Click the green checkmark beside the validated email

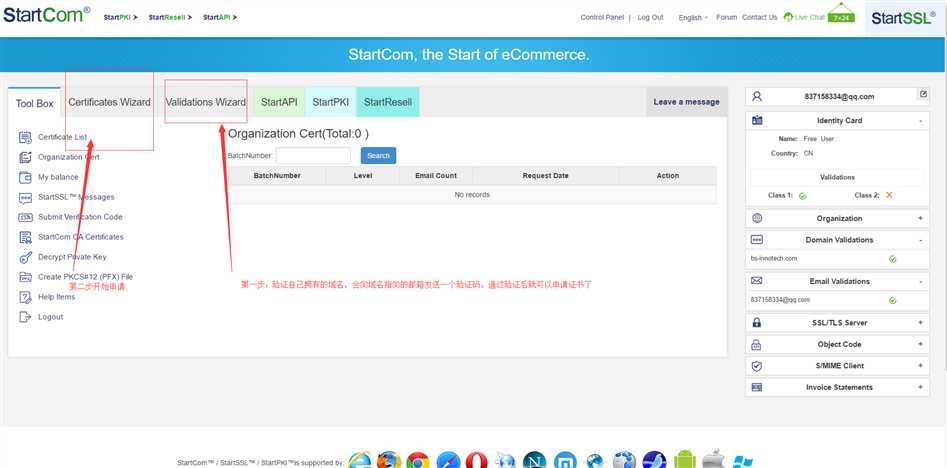click(x=893, y=300)
